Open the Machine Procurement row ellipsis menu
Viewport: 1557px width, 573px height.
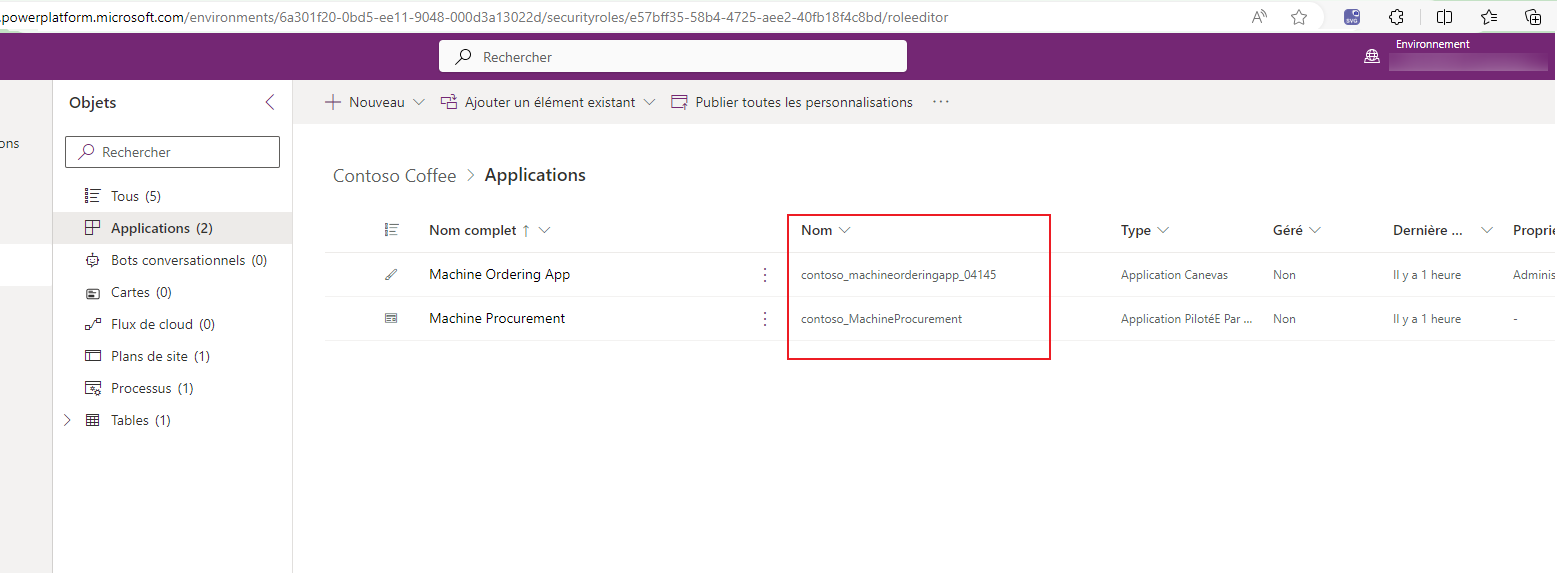(x=765, y=318)
